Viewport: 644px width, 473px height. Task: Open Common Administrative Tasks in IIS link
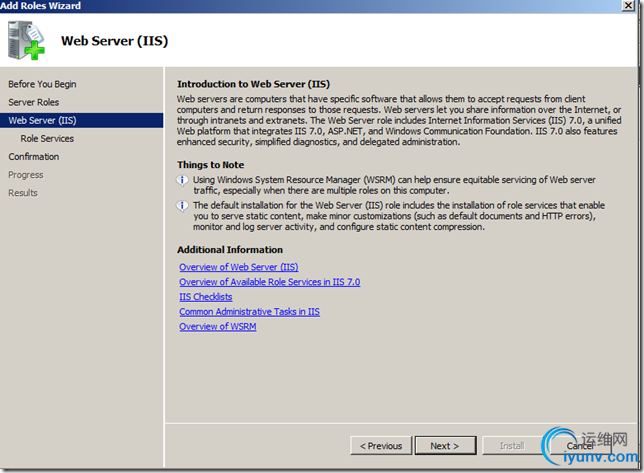tap(249, 312)
